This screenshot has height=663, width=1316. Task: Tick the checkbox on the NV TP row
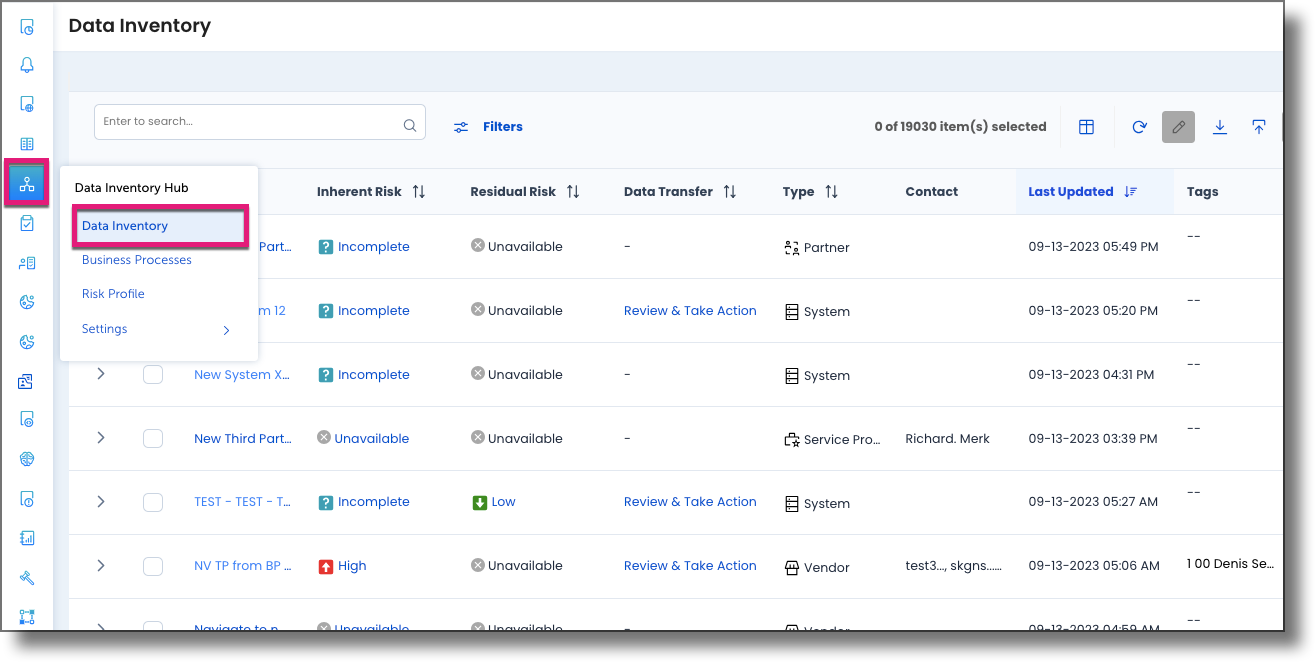(152, 566)
